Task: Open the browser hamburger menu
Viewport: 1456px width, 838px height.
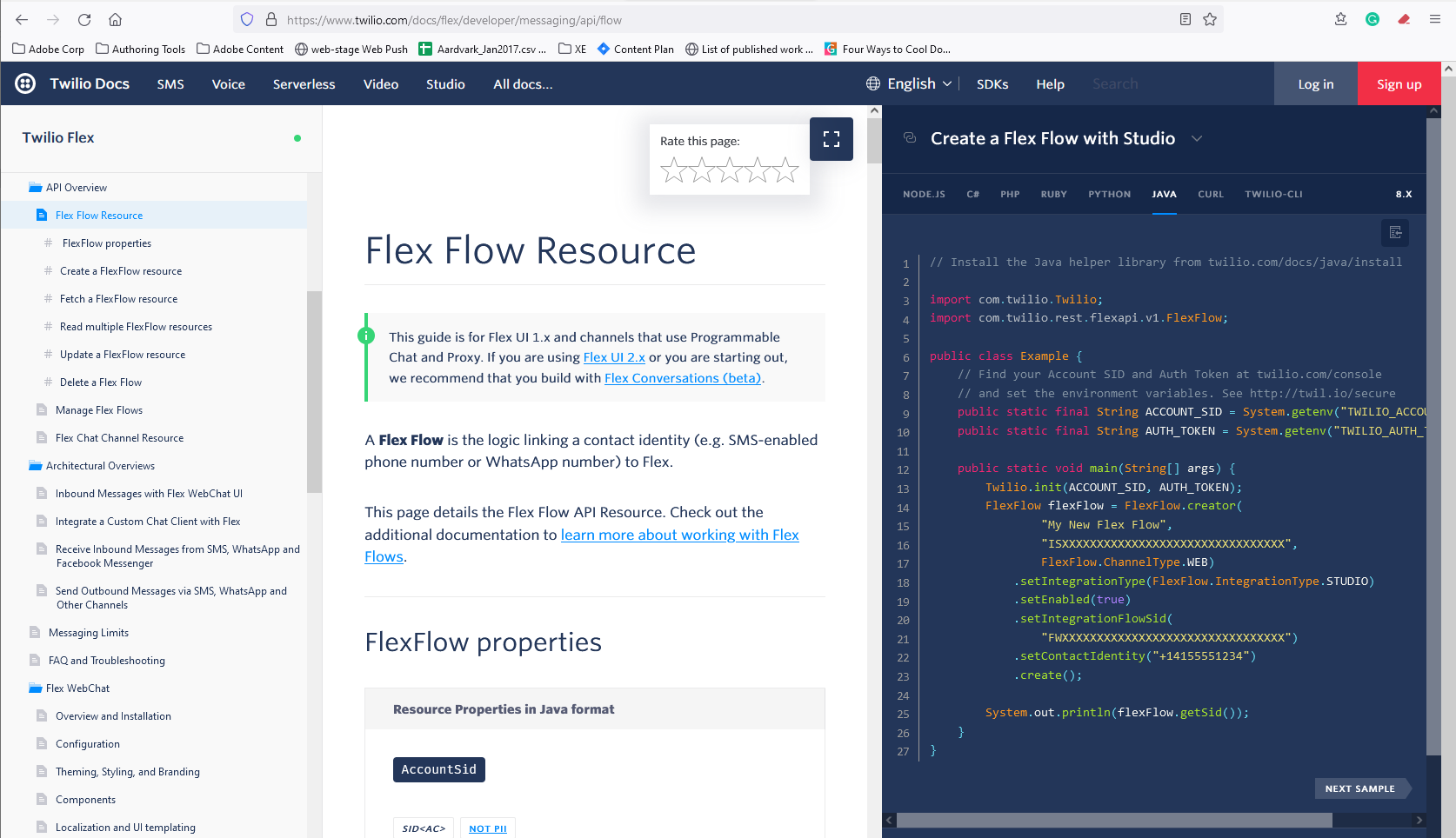Action: [1435, 19]
